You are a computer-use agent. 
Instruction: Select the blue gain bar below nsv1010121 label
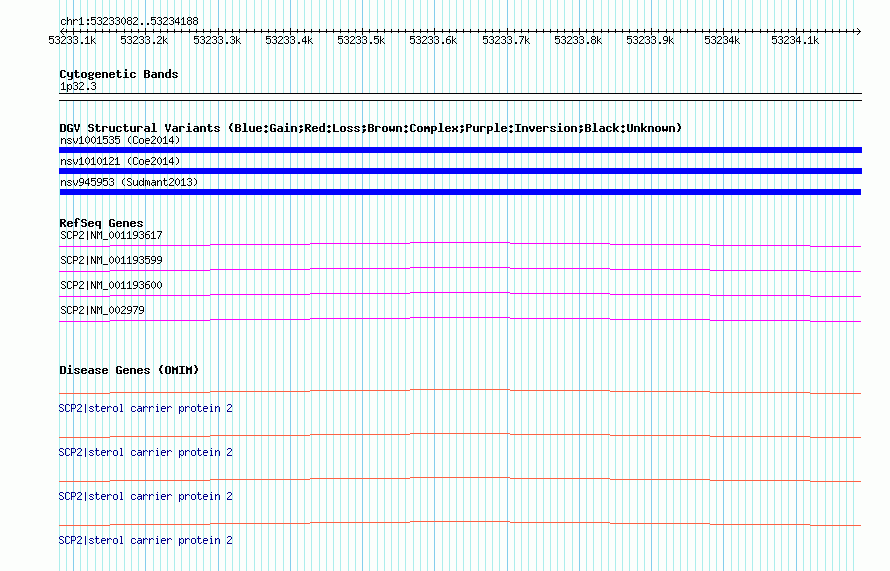460,171
